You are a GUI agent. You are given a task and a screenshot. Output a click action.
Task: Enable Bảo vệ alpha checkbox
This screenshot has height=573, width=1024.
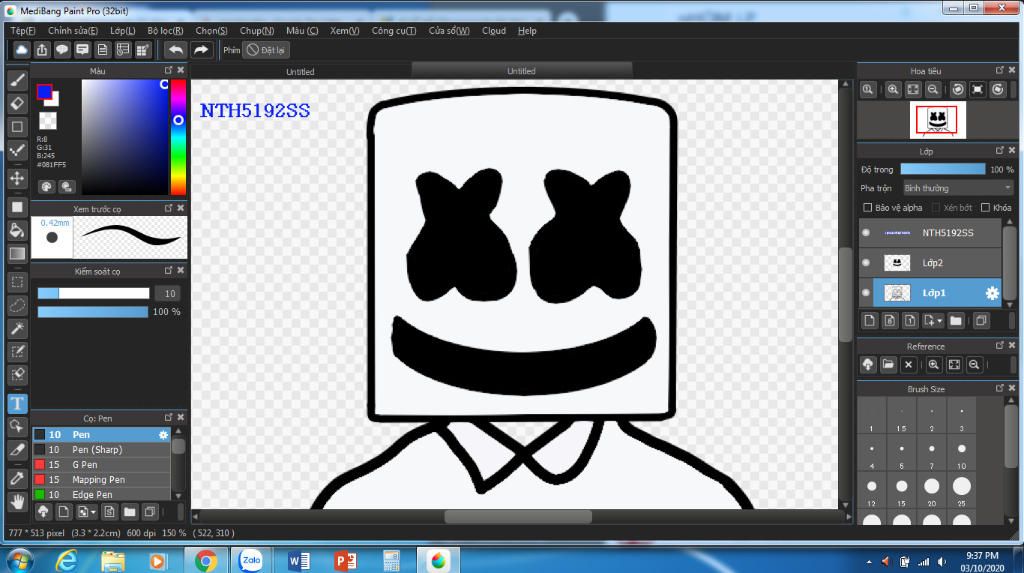pos(868,208)
